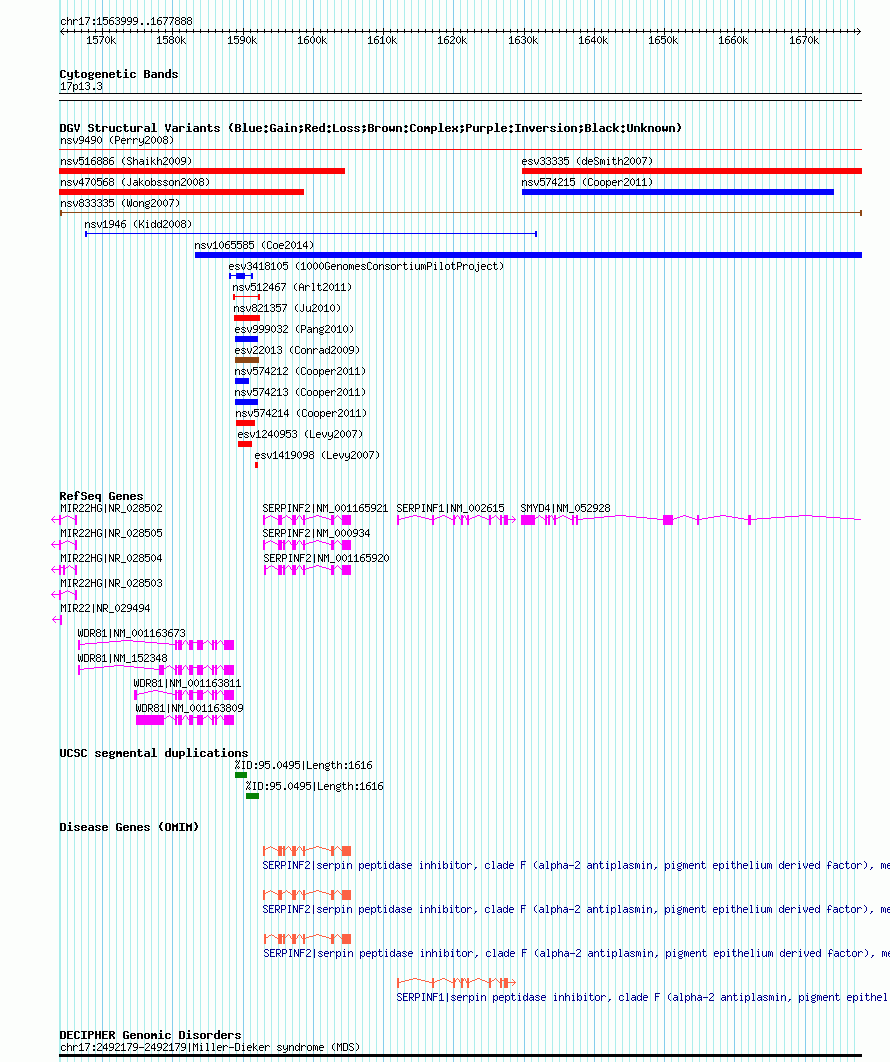Click the OMIM SERPINF1 orange gene model
Image resolution: width=890 pixels, height=1062 pixels.
[457, 982]
